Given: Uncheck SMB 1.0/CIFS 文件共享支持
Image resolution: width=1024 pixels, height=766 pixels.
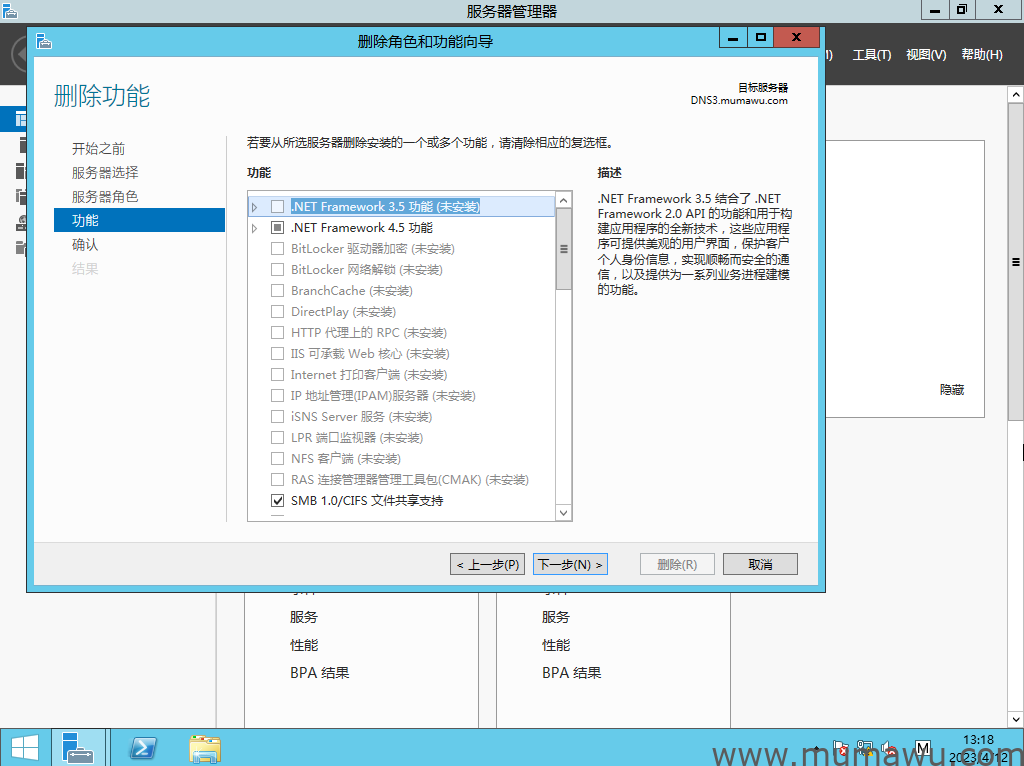Looking at the screenshot, I should pyautogui.click(x=277, y=500).
